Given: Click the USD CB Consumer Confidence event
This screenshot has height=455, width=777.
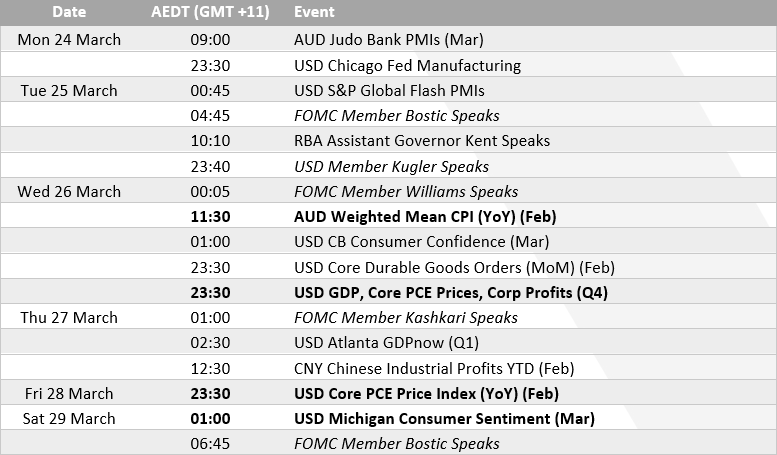Looking at the screenshot, I should pos(419,241).
